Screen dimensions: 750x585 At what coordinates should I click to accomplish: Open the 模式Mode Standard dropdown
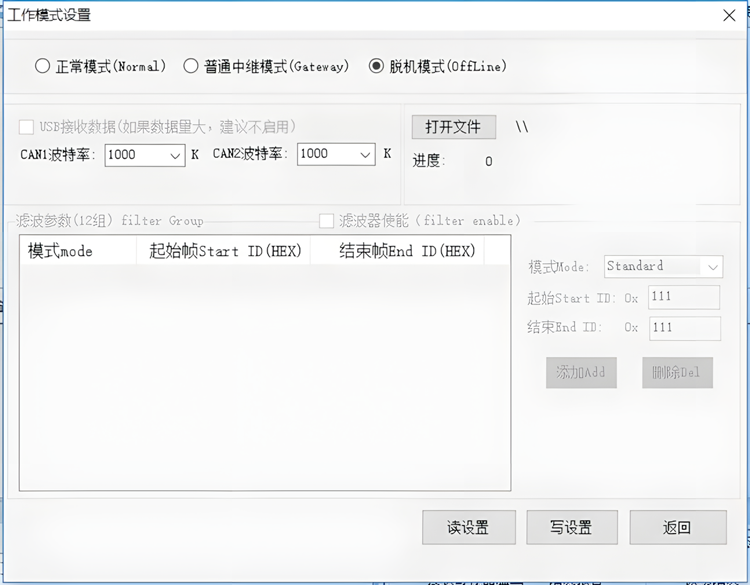[x=711, y=267]
